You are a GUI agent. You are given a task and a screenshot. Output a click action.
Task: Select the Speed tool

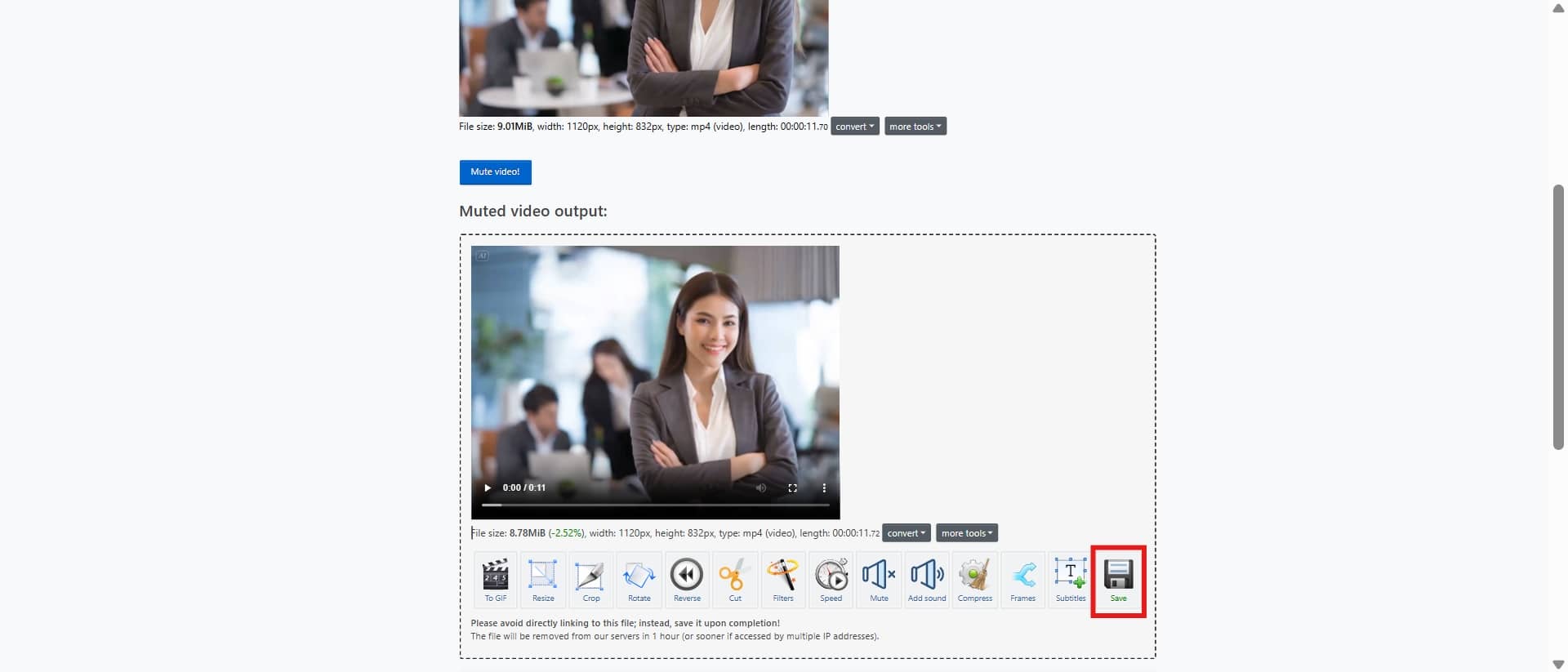click(x=831, y=580)
